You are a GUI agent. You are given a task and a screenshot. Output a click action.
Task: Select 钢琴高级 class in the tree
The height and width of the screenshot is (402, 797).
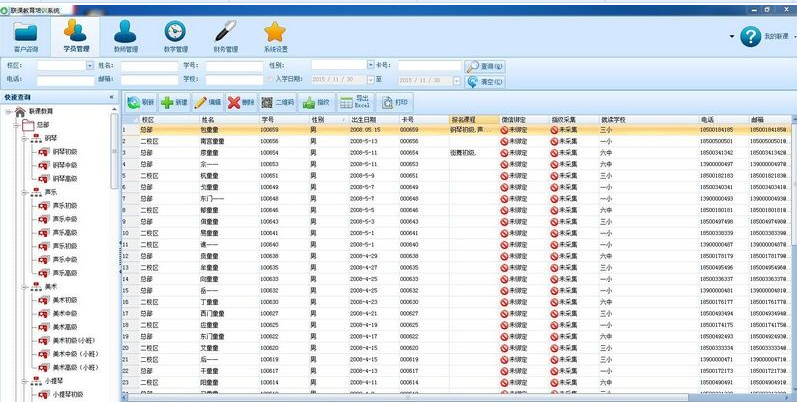65,179
